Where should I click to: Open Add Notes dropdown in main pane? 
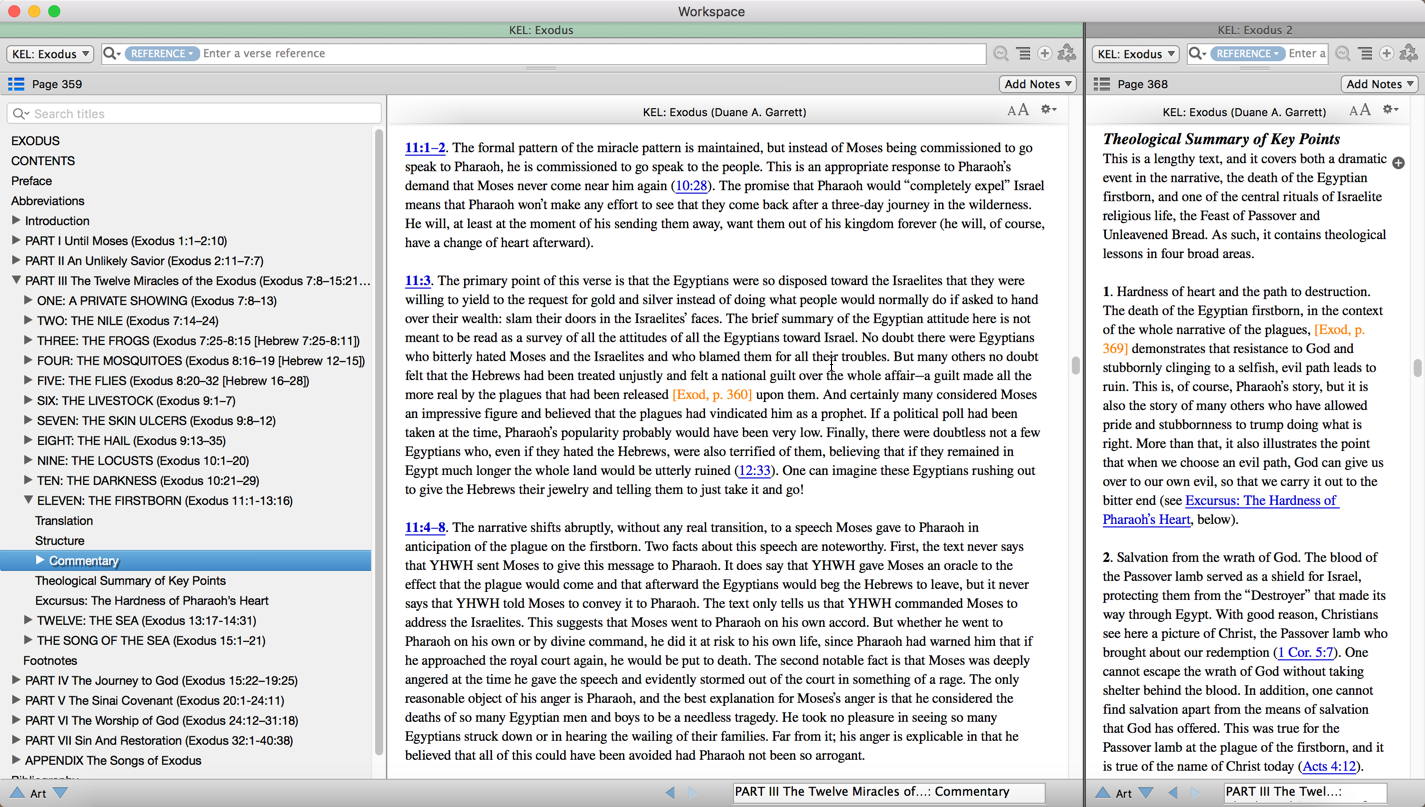pyautogui.click(x=1038, y=84)
